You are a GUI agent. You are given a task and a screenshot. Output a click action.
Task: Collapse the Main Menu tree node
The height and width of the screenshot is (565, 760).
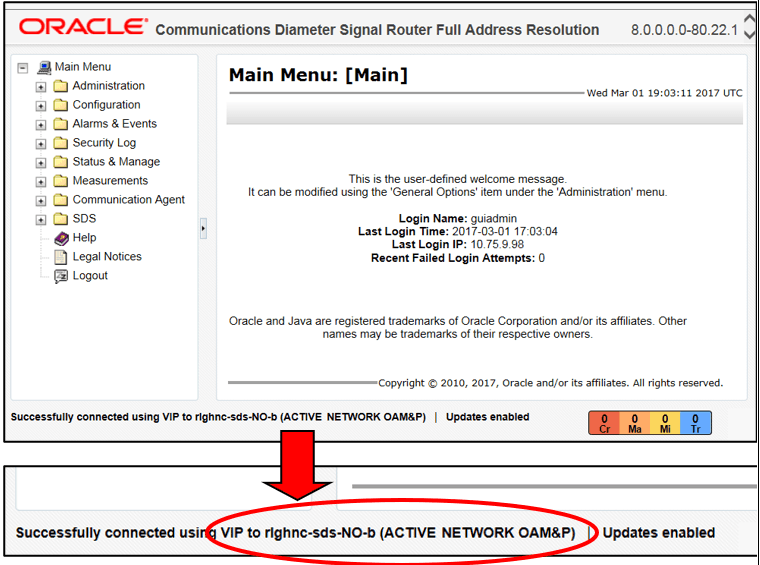[x=23, y=68]
